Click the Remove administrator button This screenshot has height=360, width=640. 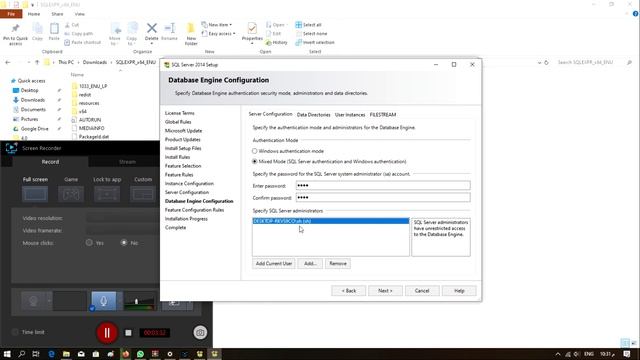[x=338, y=264]
